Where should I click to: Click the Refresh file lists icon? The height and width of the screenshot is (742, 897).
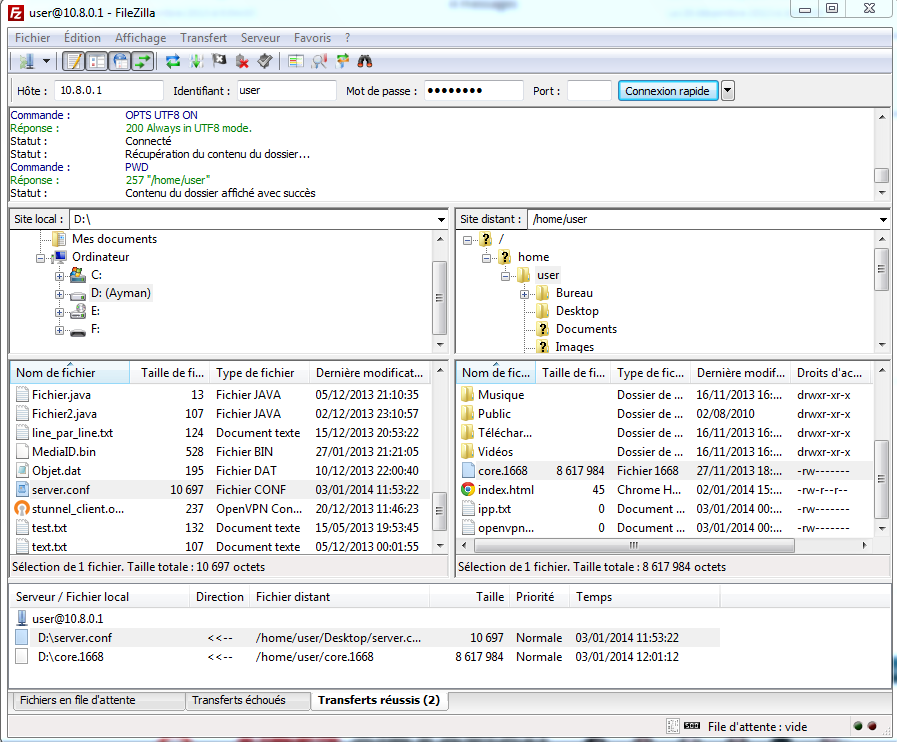(x=173, y=62)
